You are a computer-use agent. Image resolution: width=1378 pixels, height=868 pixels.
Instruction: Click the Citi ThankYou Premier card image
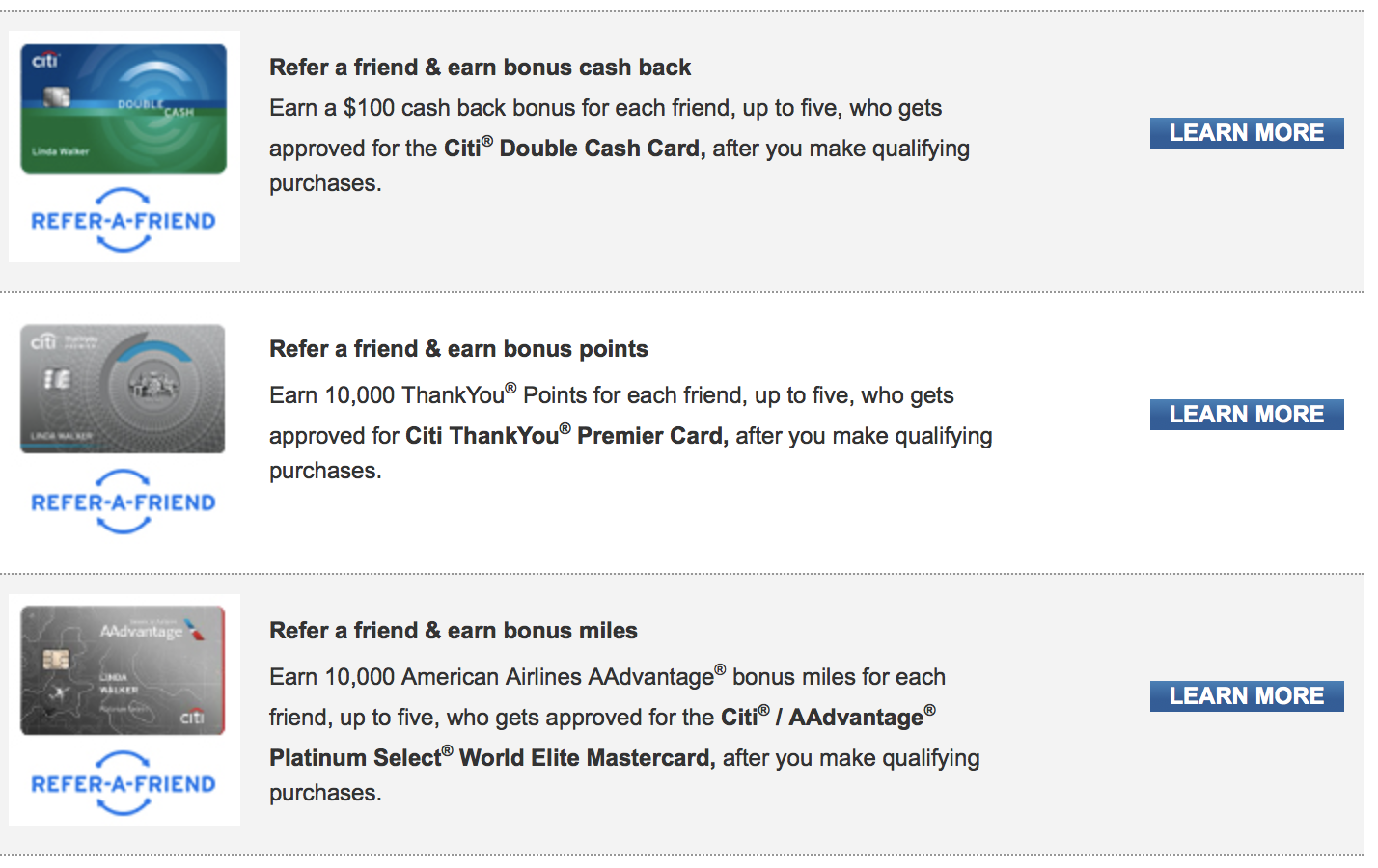pos(123,389)
